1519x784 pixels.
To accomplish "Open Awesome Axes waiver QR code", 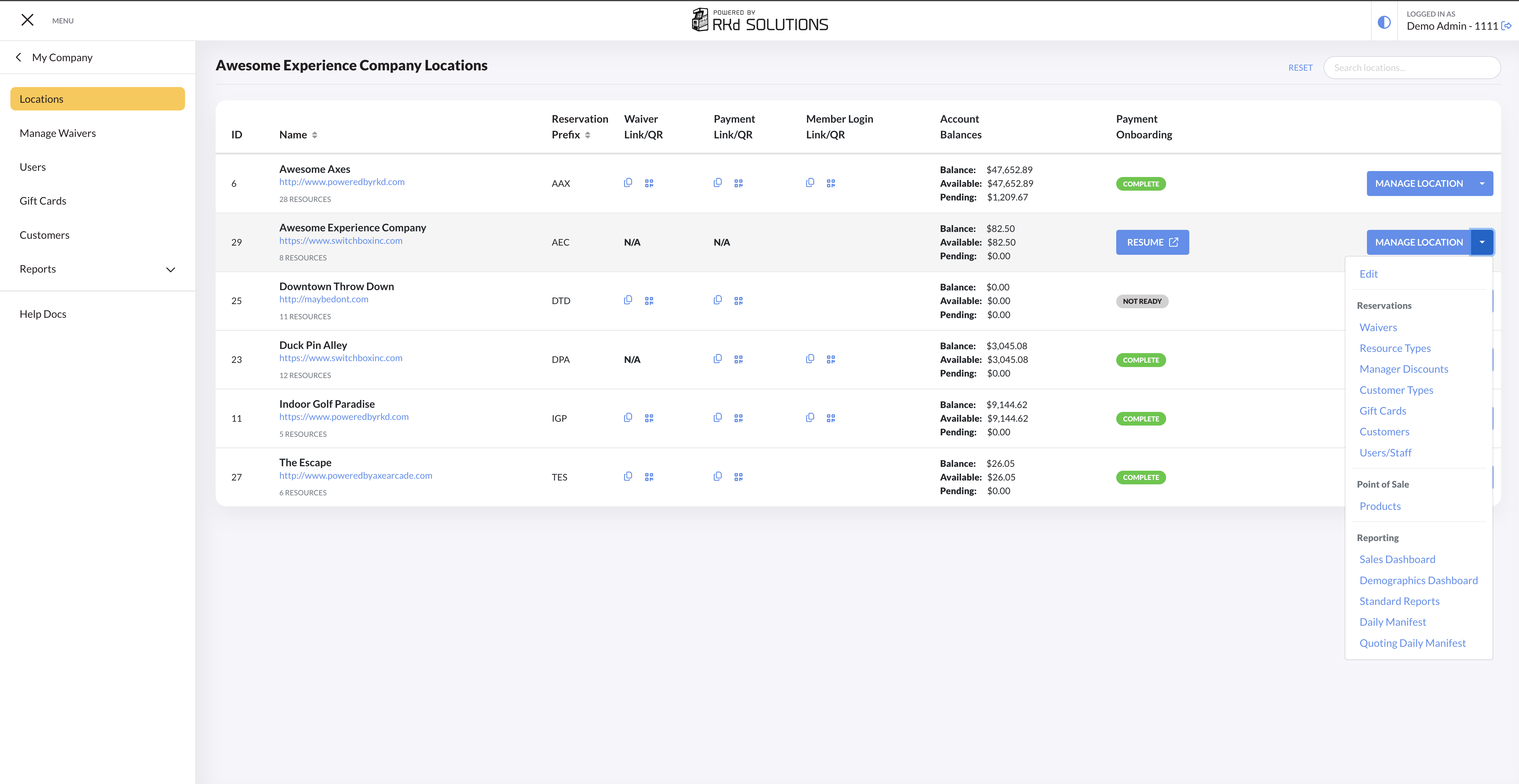I will pyautogui.click(x=649, y=183).
